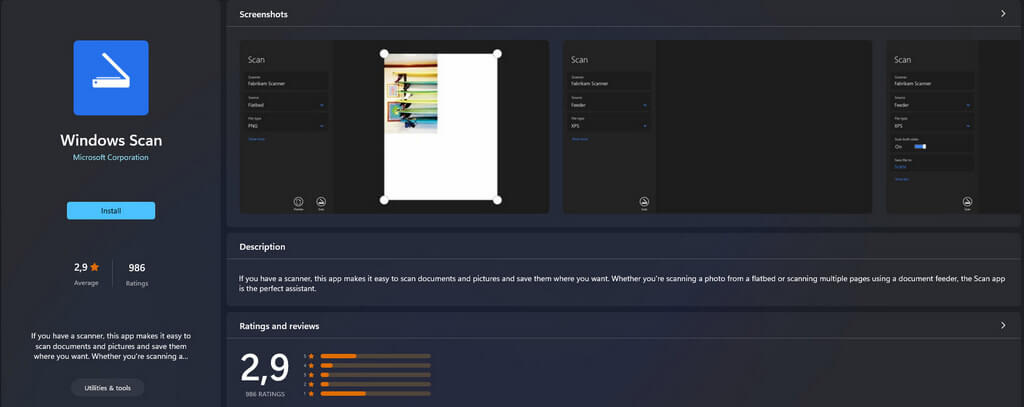This screenshot has width=1024, height=407.
Task: Open File type PNG dropdown in first screenshot
Action: coord(286,123)
